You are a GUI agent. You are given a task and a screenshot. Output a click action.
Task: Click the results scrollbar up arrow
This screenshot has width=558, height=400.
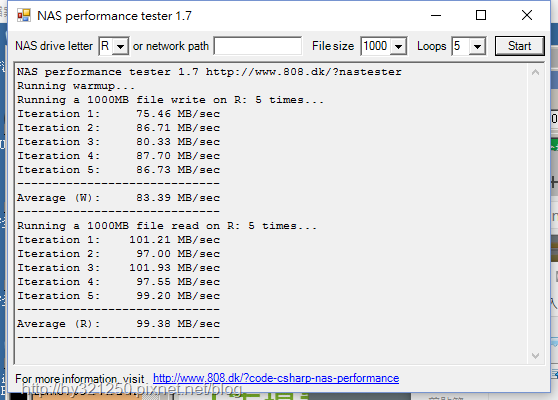coord(535,73)
